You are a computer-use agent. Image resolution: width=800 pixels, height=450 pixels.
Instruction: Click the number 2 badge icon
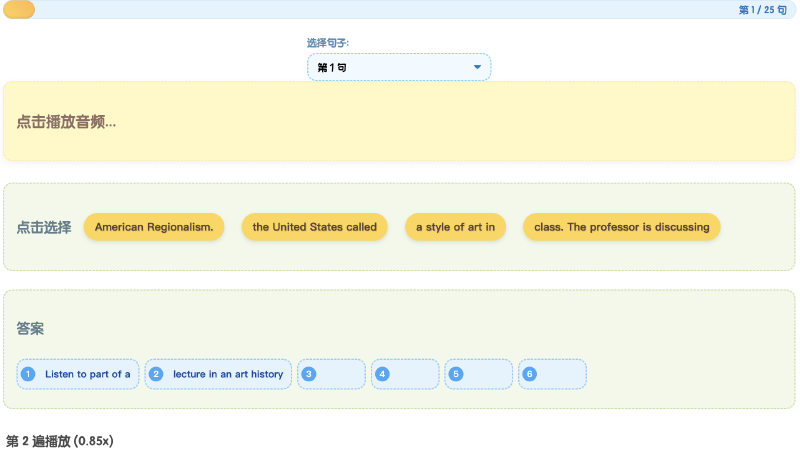(156, 374)
